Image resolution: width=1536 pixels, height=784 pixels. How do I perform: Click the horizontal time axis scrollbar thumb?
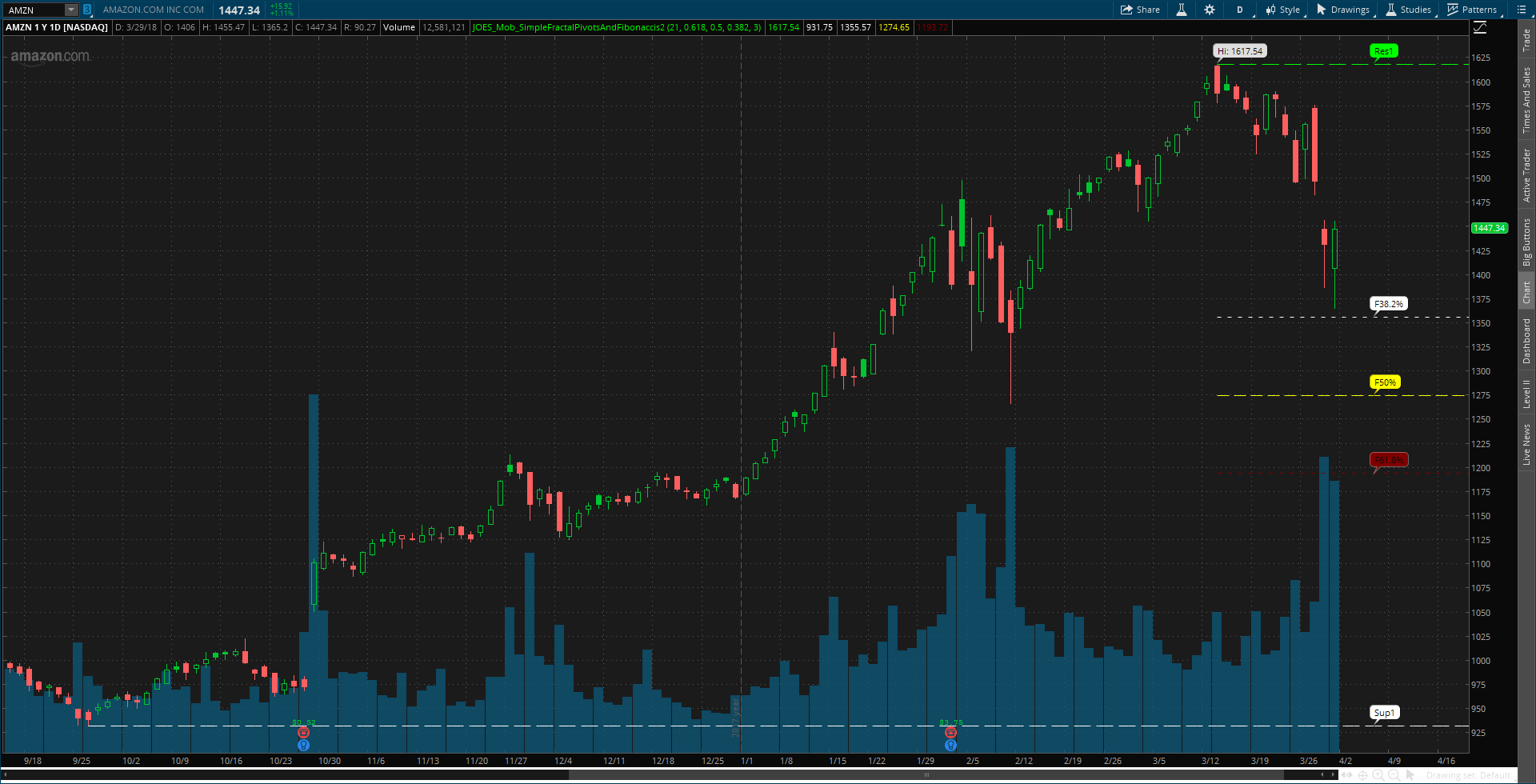coord(927,774)
